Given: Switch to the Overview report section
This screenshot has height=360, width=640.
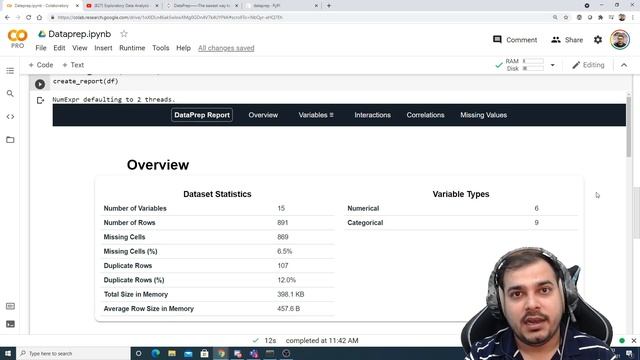Looking at the screenshot, I should [263, 115].
